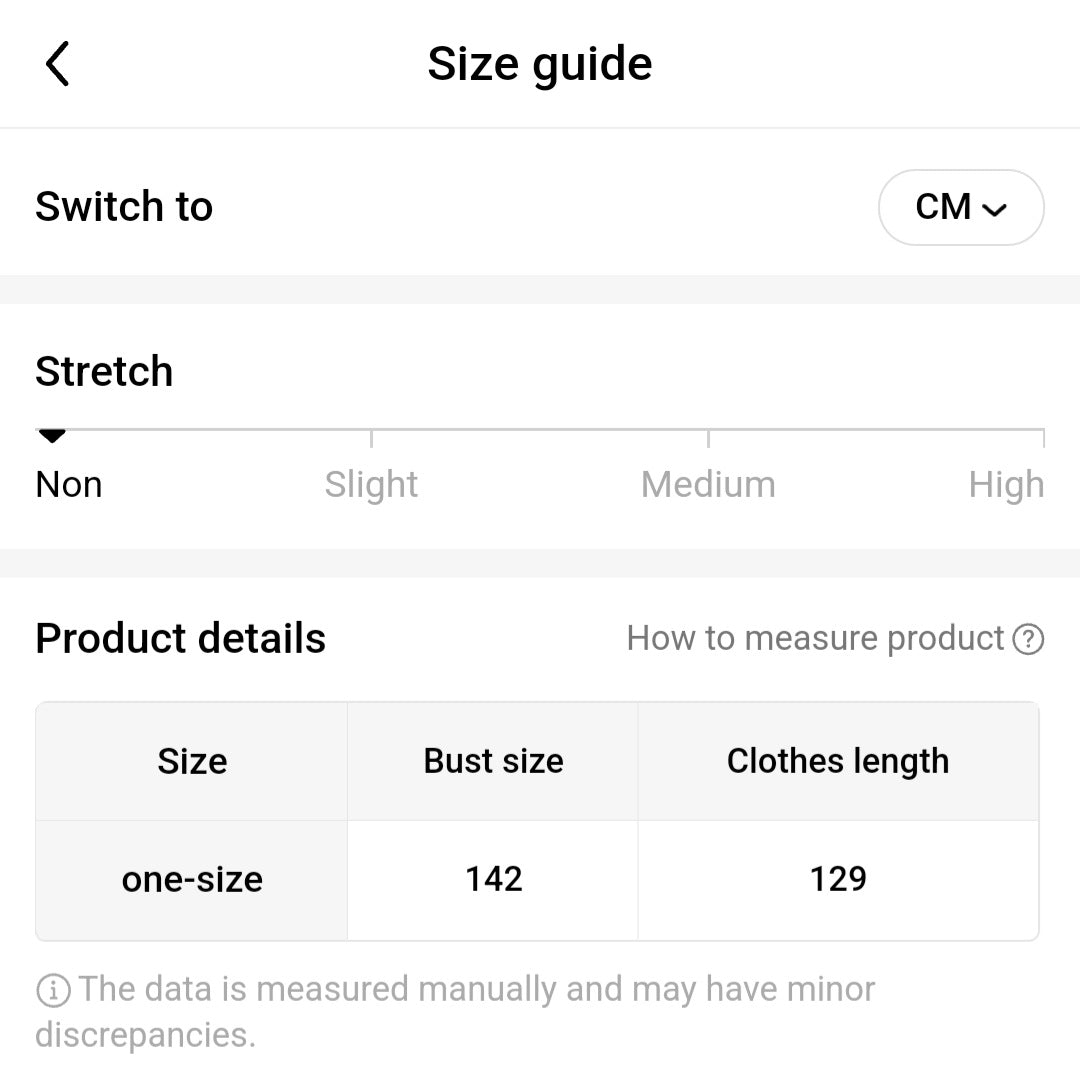
Task: Click the clothes length value 129
Action: (838, 880)
